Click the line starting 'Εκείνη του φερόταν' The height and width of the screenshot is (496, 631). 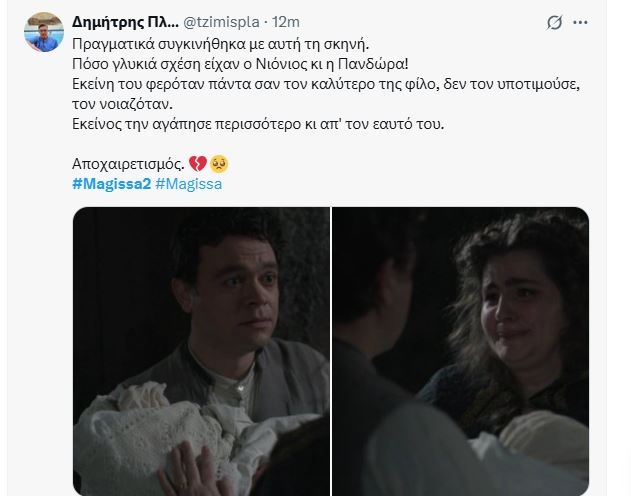[x=326, y=84]
